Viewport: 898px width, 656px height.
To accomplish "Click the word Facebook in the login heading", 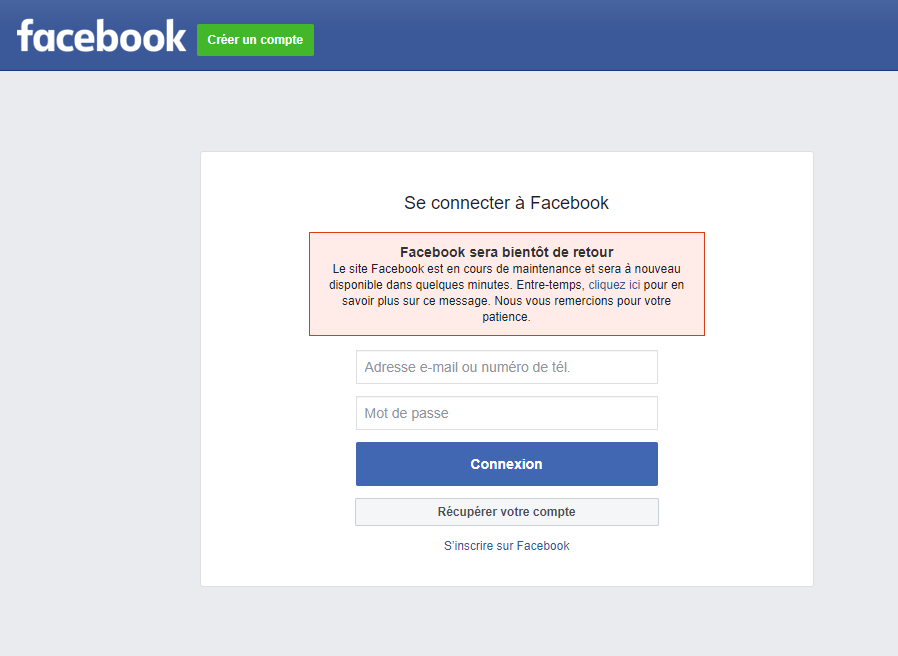I will pos(569,203).
